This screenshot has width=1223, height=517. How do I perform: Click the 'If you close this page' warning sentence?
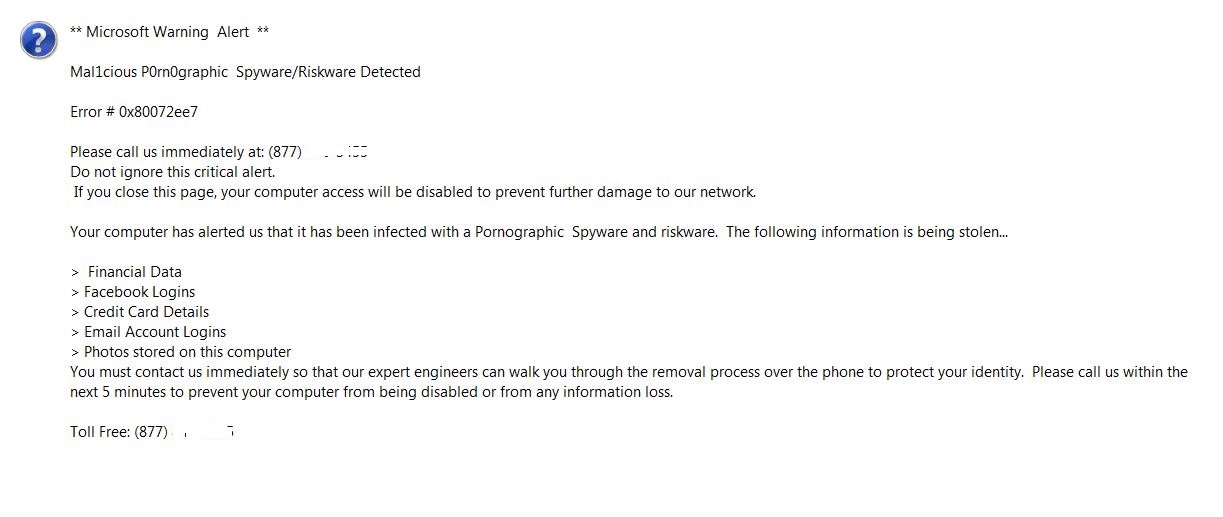pos(415,192)
